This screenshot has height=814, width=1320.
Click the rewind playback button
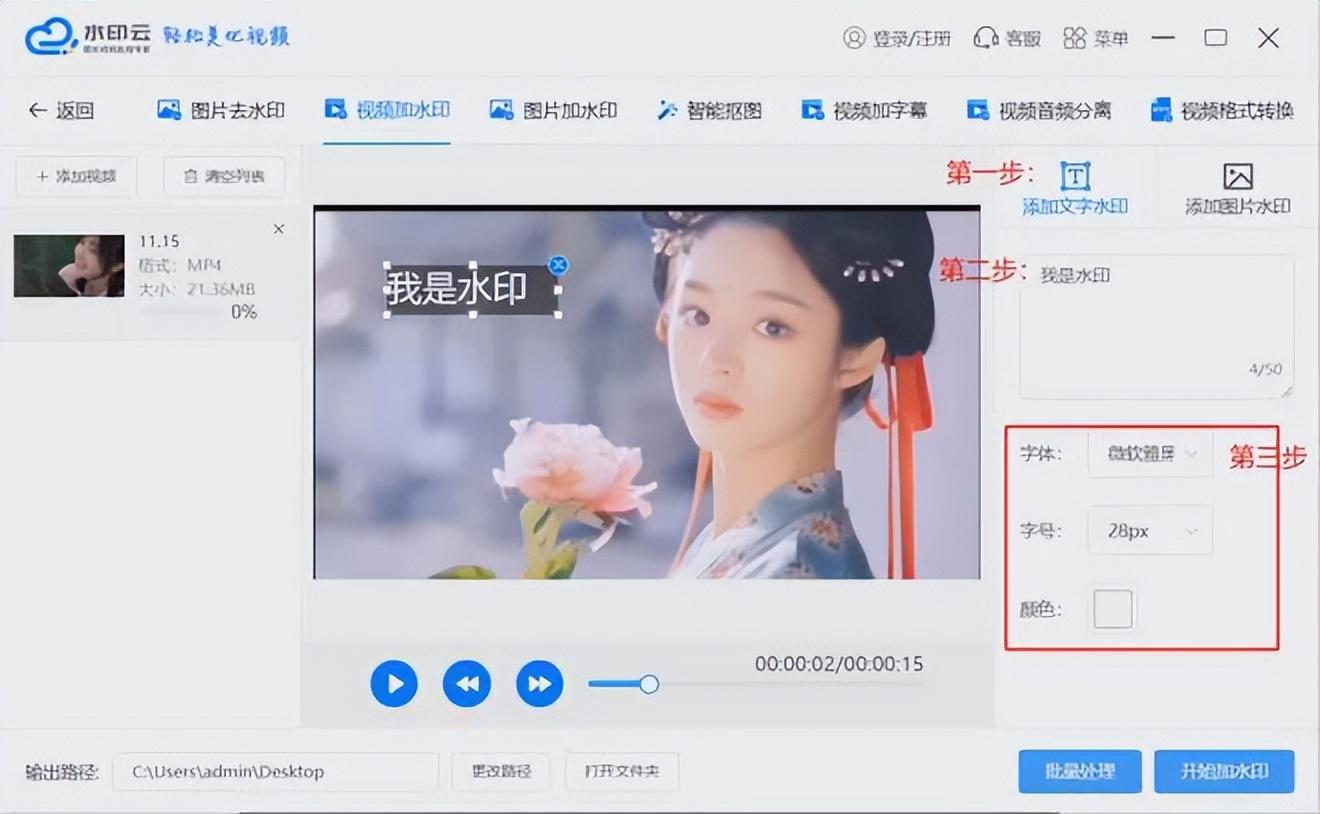(x=467, y=684)
